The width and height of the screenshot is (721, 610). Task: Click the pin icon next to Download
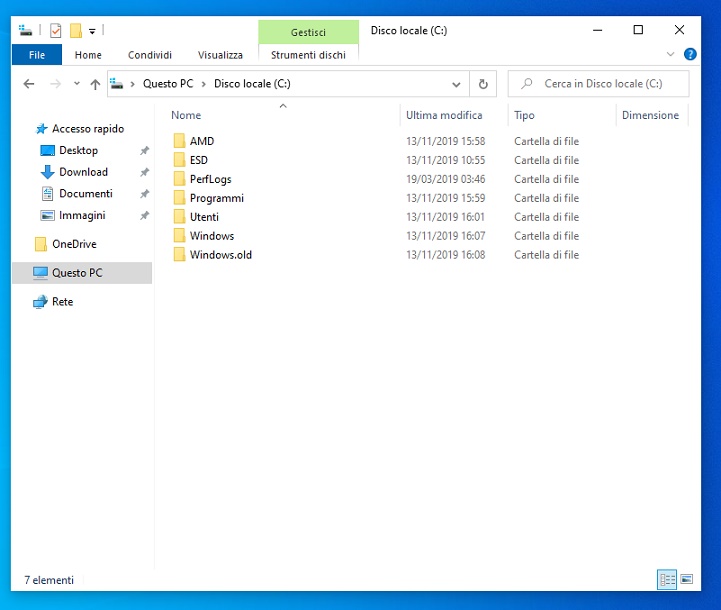tap(144, 172)
